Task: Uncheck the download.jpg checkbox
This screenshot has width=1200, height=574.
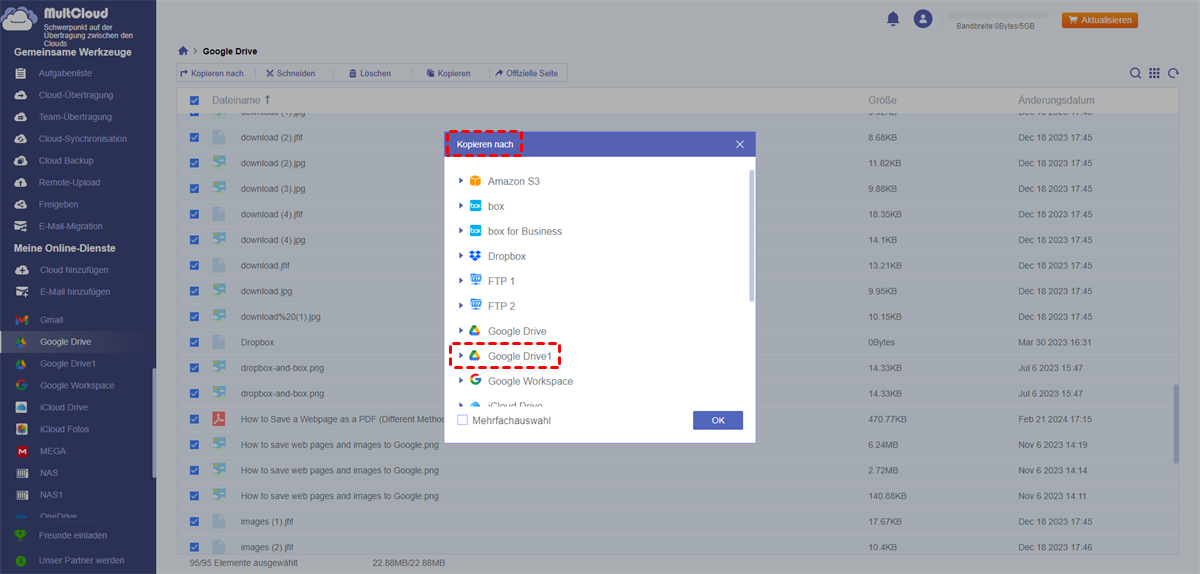Action: click(x=194, y=291)
